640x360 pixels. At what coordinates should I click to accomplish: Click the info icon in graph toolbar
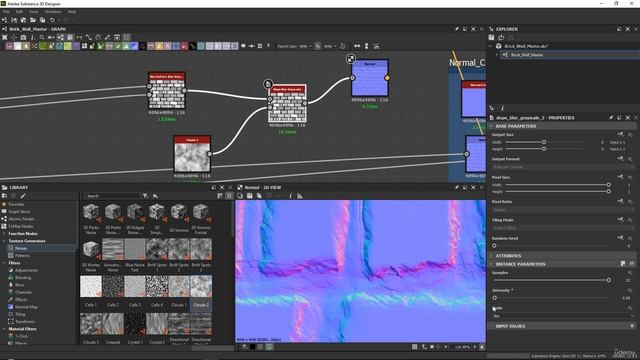point(33,37)
